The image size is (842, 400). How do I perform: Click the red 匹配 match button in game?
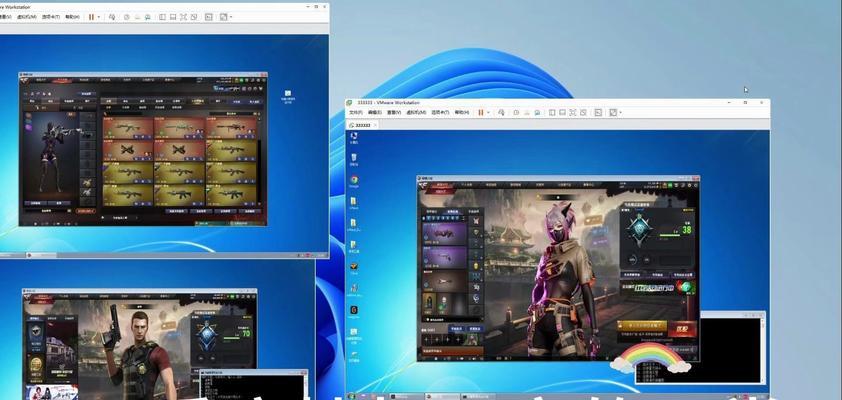coord(682,329)
